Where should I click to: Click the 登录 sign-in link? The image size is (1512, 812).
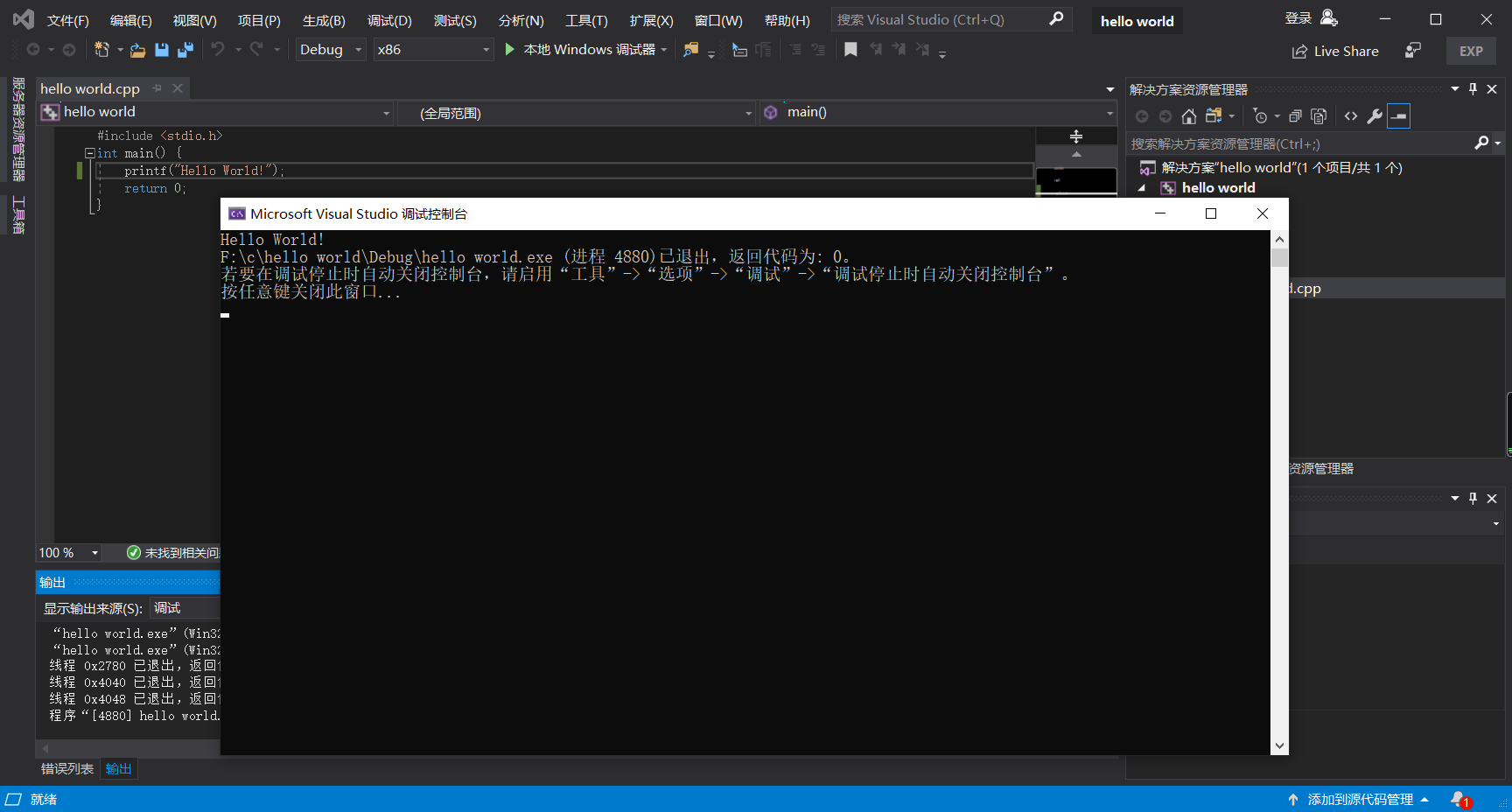pyautogui.click(x=1311, y=18)
